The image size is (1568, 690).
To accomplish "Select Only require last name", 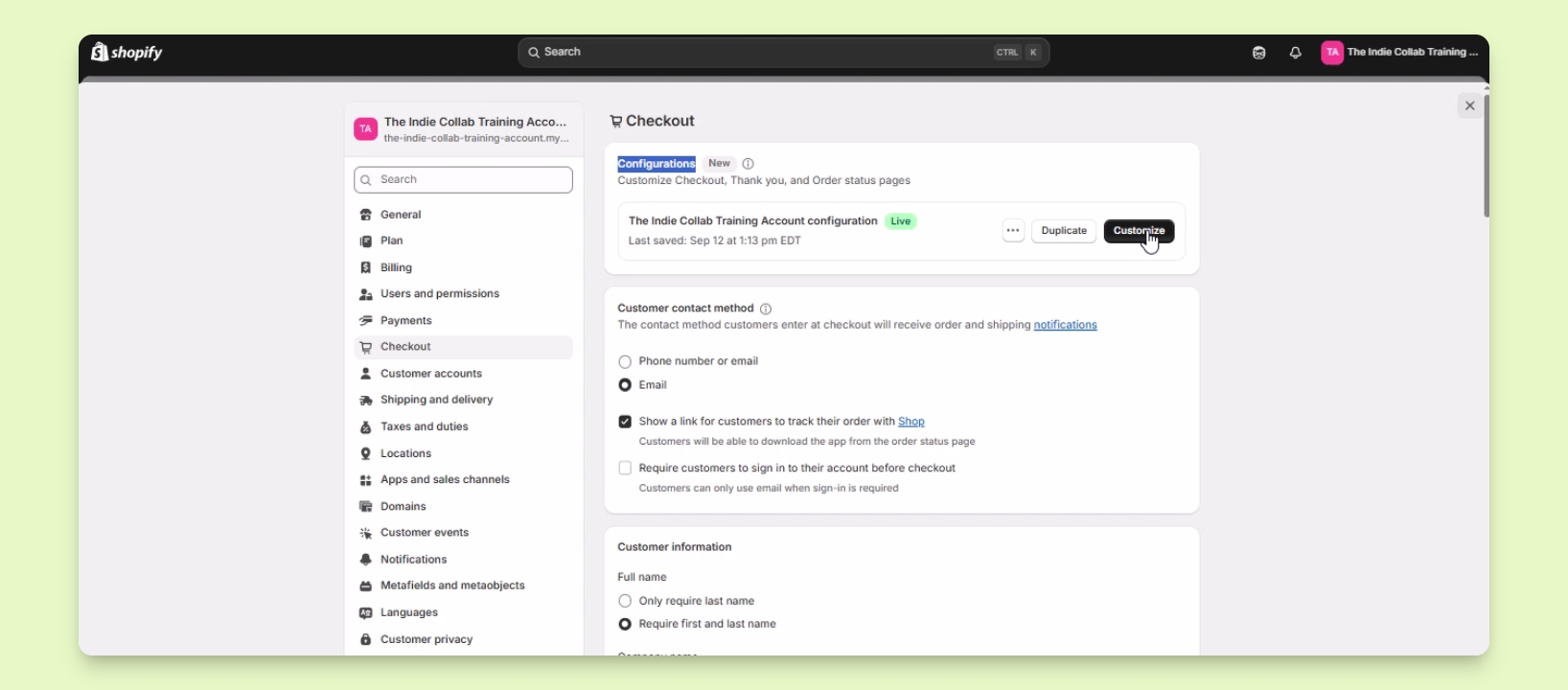I will pos(625,602).
